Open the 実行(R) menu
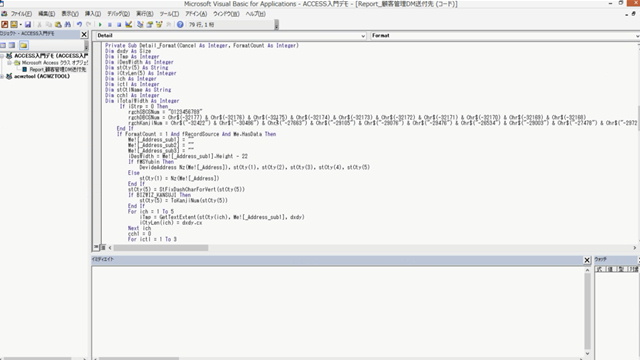The height and width of the screenshot is (360, 640). (x=144, y=14)
